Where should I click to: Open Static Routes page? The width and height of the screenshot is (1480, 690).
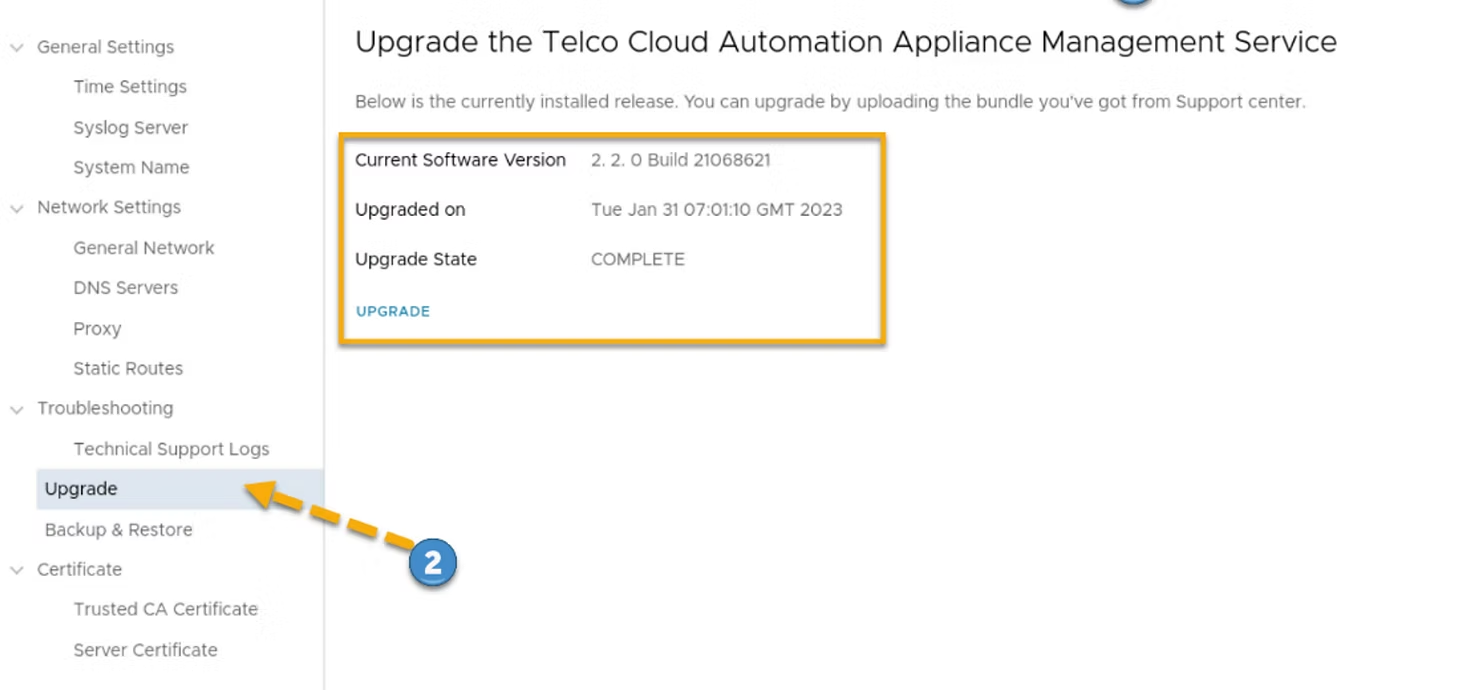(128, 369)
